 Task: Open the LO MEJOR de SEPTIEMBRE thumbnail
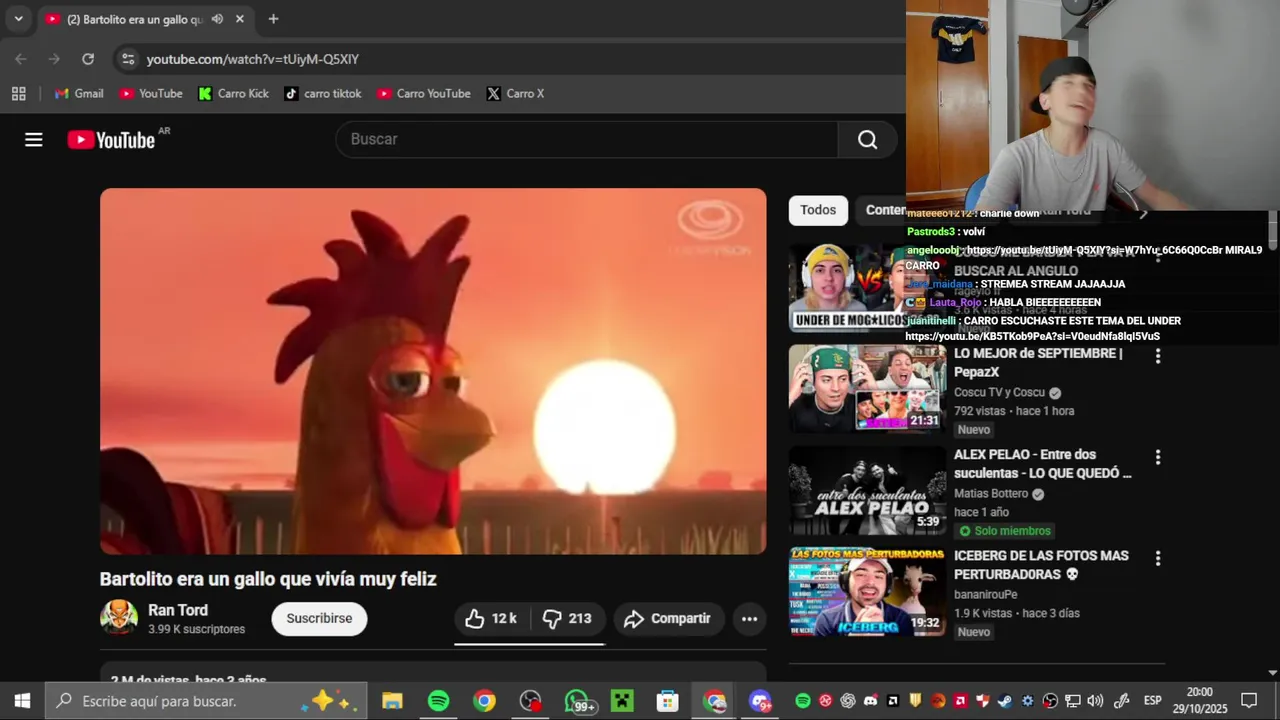[867, 389]
